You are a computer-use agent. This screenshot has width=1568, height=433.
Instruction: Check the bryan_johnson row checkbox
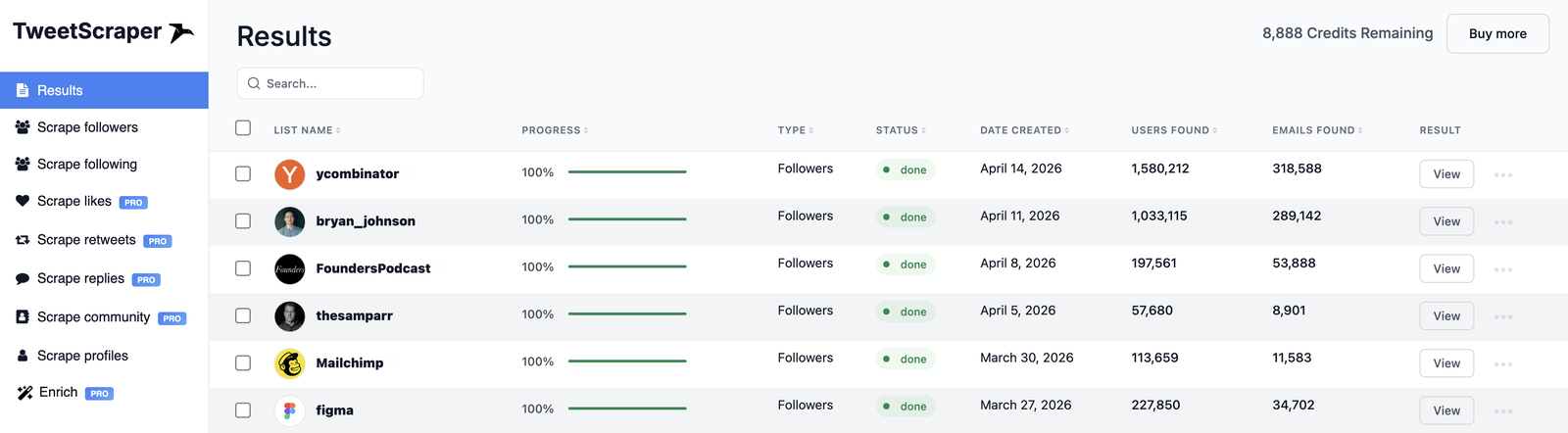click(243, 221)
